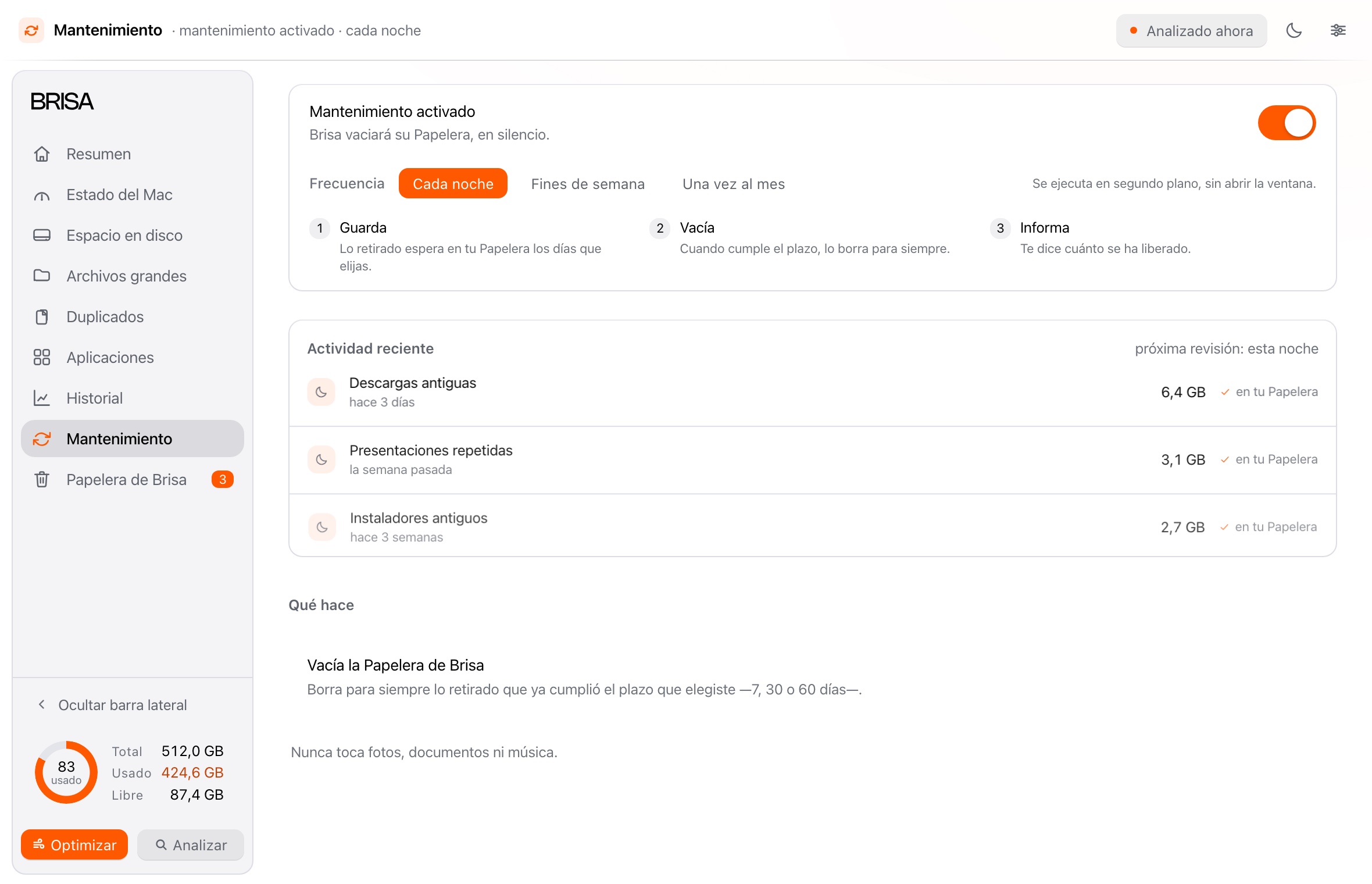Toggle dark mode with the moon icon
The height and width of the screenshot is (884, 1372).
1294,30
